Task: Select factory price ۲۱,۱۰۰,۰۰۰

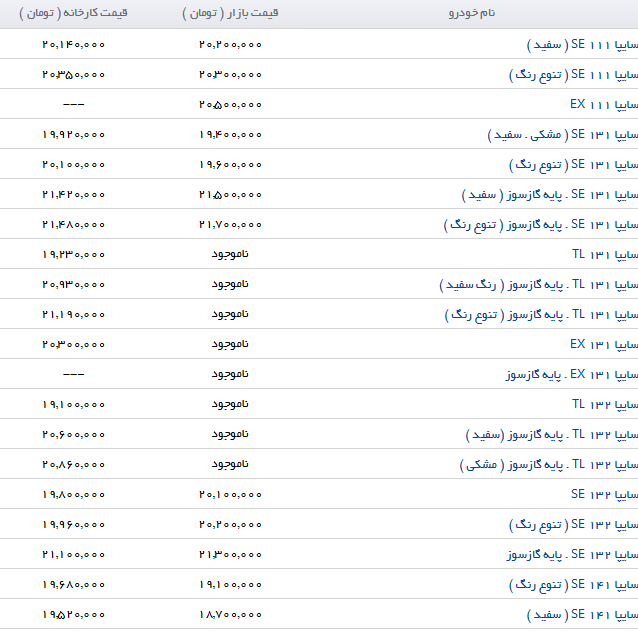Action: coord(73,554)
